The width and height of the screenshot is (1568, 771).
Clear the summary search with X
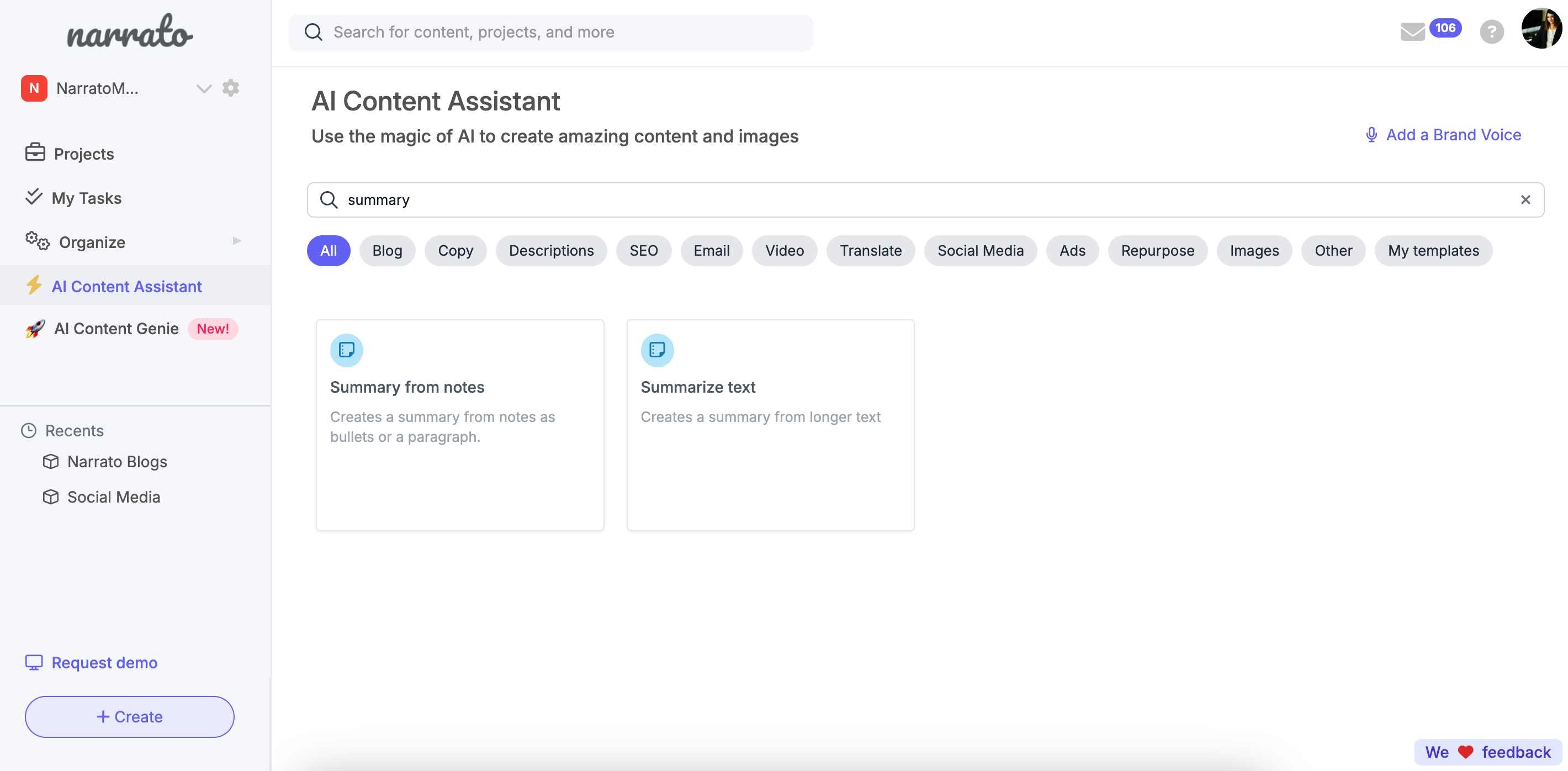[x=1525, y=200]
